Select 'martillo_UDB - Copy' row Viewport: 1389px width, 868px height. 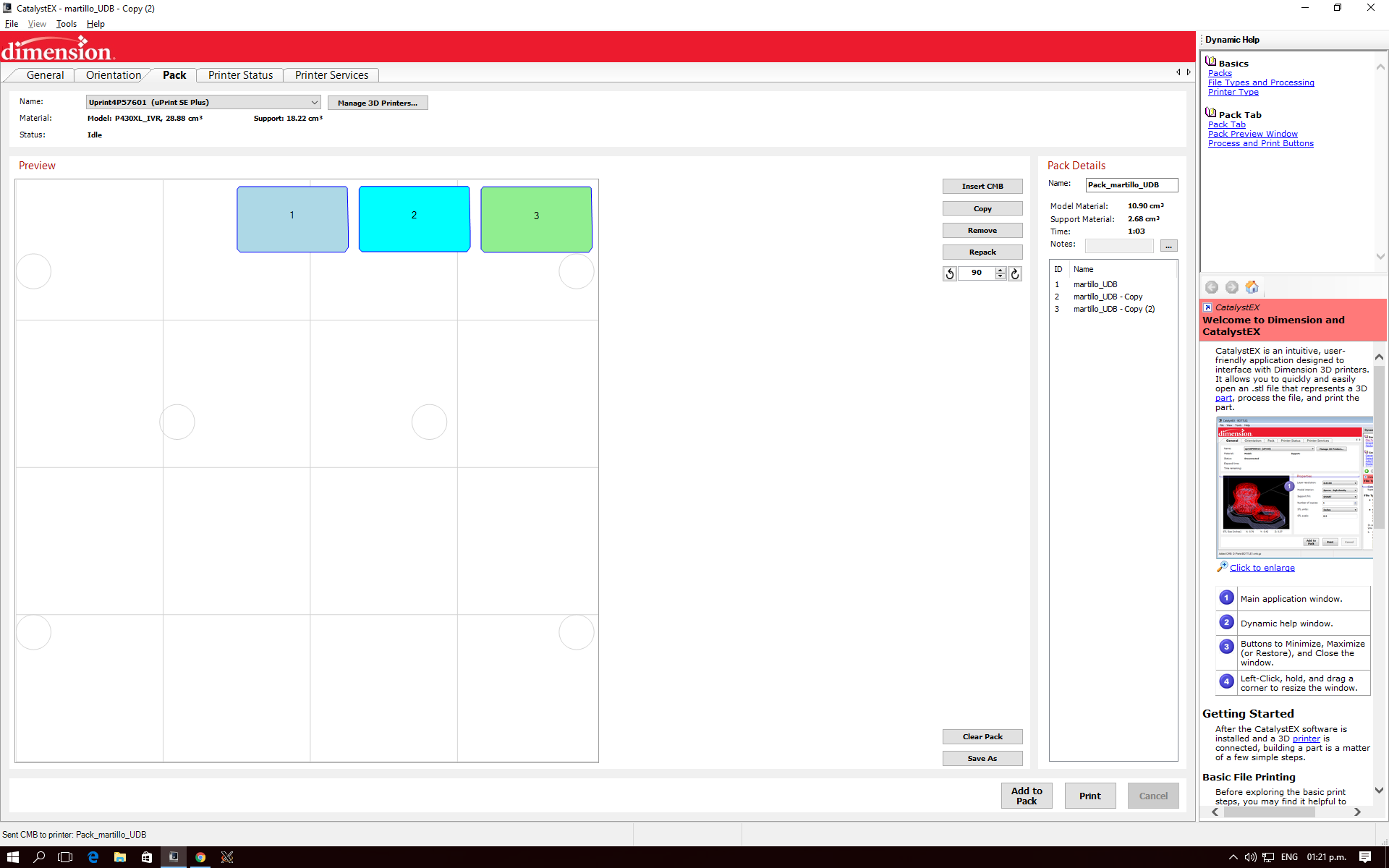click(1113, 297)
